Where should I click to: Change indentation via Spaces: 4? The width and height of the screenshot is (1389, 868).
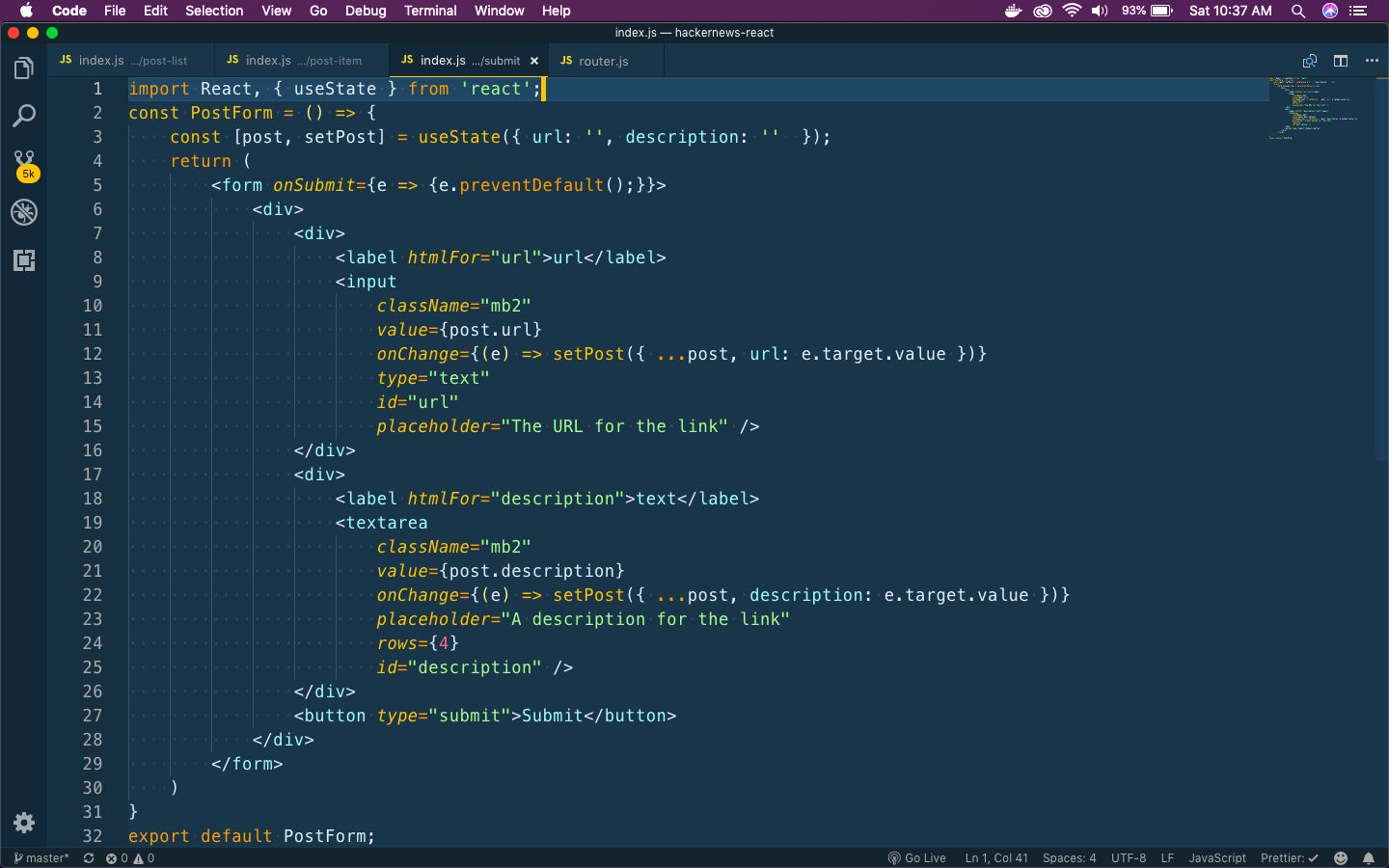(x=1069, y=858)
